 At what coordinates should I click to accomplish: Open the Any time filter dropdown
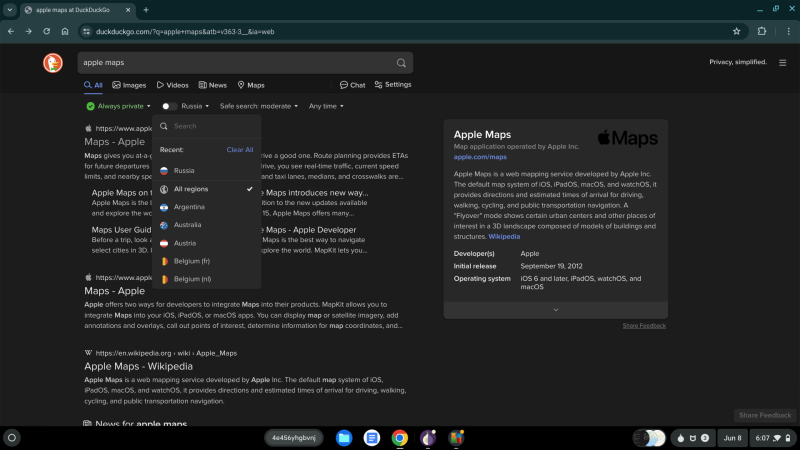click(x=326, y=106)
